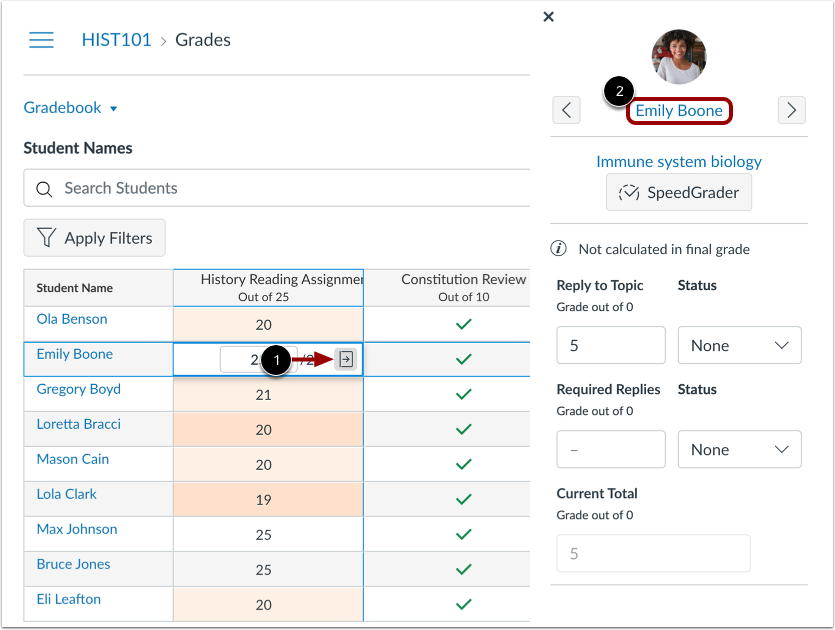The width and height of the screenshot is (835, 630).
Task: Select Apply Filters
Action: tap(94, 238)
